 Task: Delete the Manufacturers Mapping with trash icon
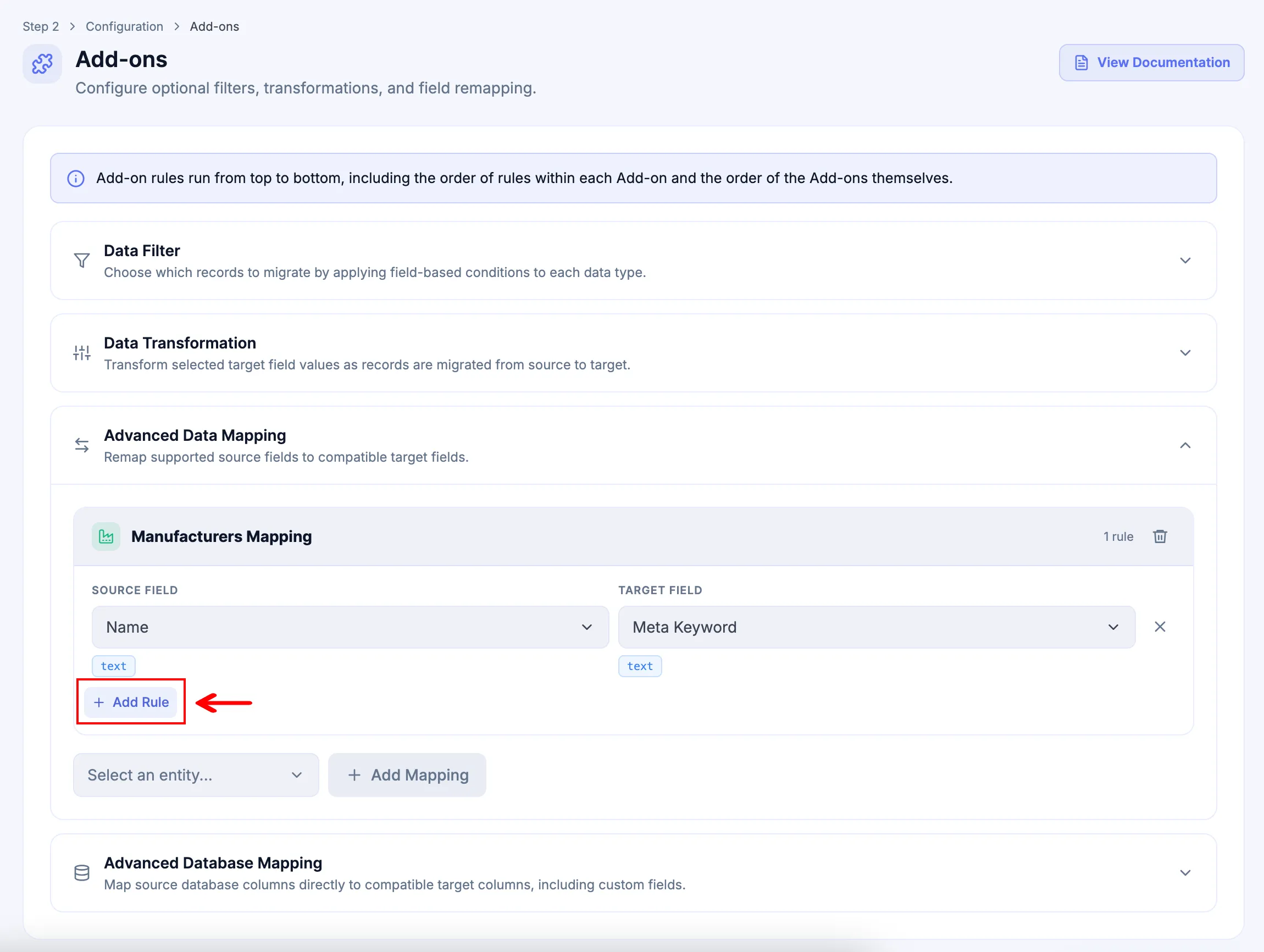[1160, 536]
